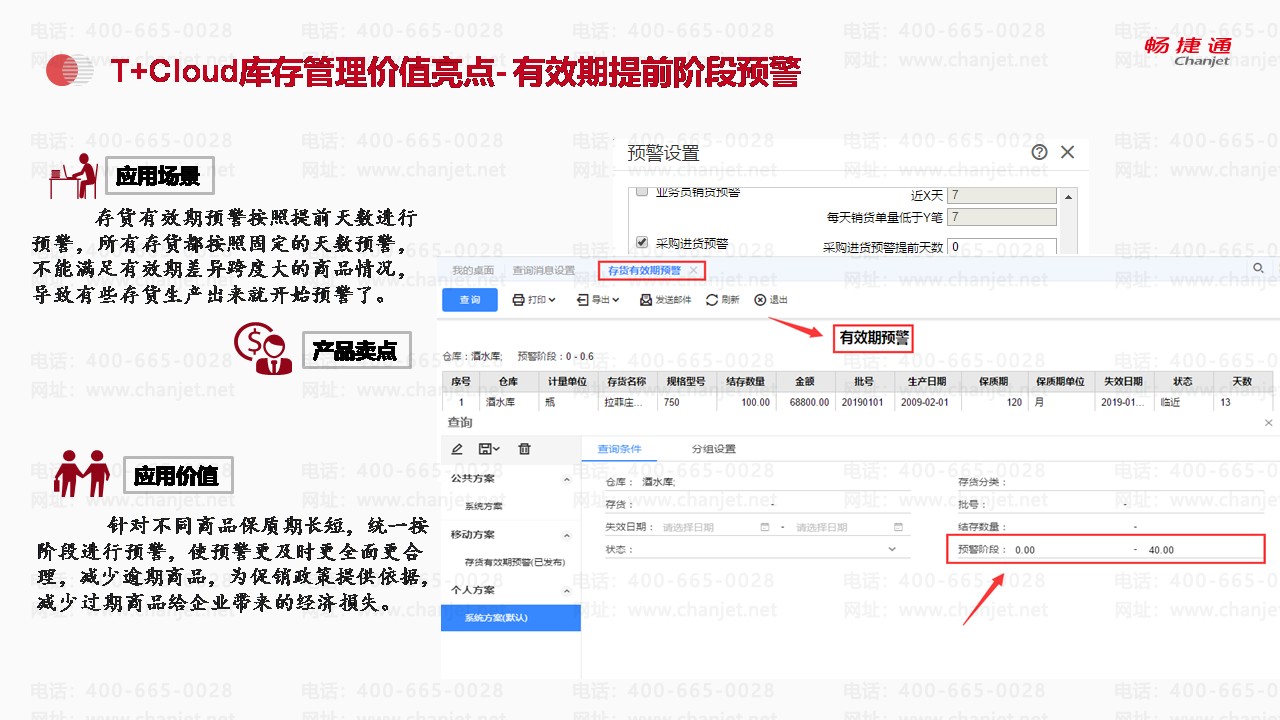This screenshot has width=1280, height=720.
Task: Select the 2009-02-01 production date cell
Action: tap(926, 402)
